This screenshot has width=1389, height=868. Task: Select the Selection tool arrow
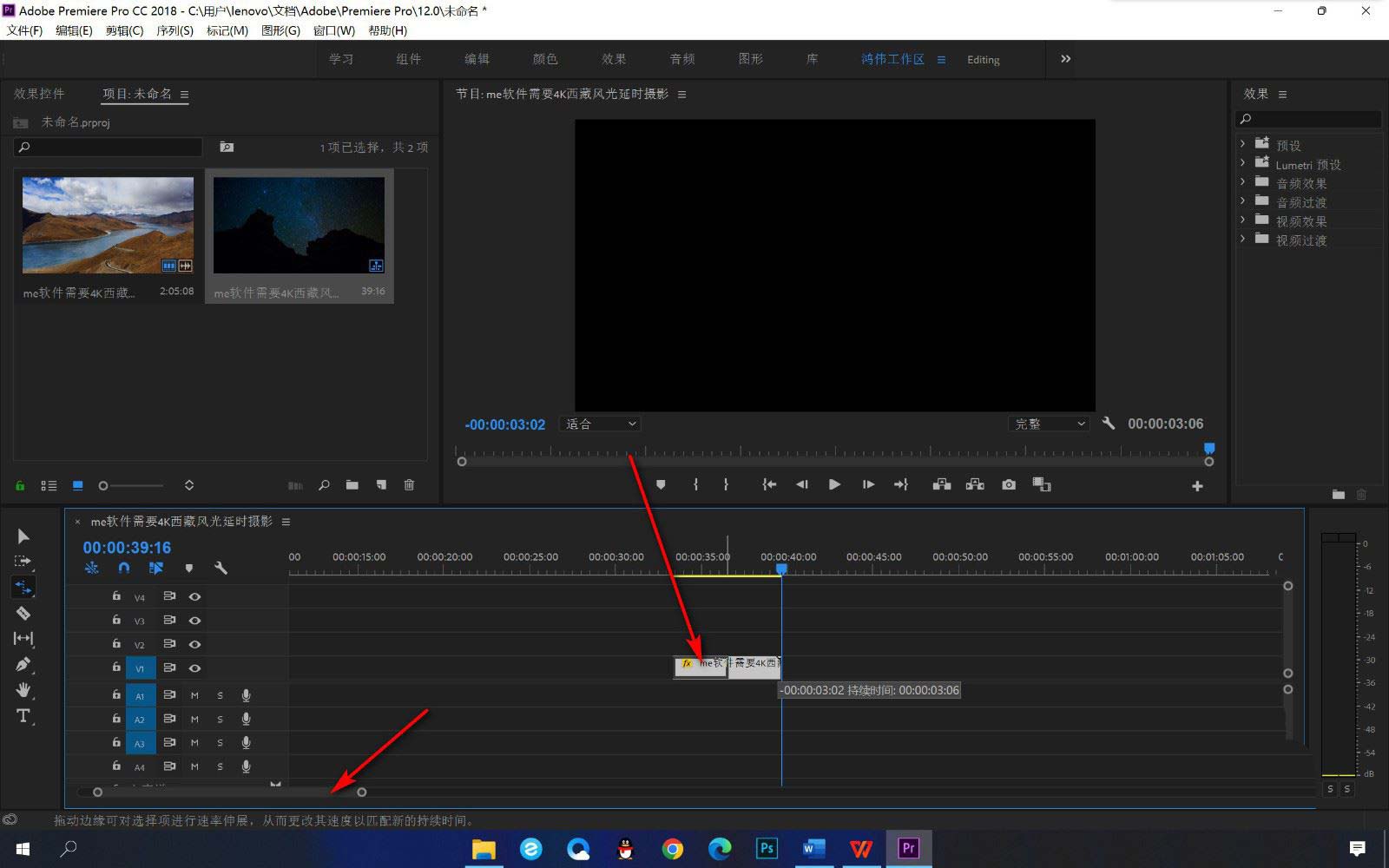point(23,536)
